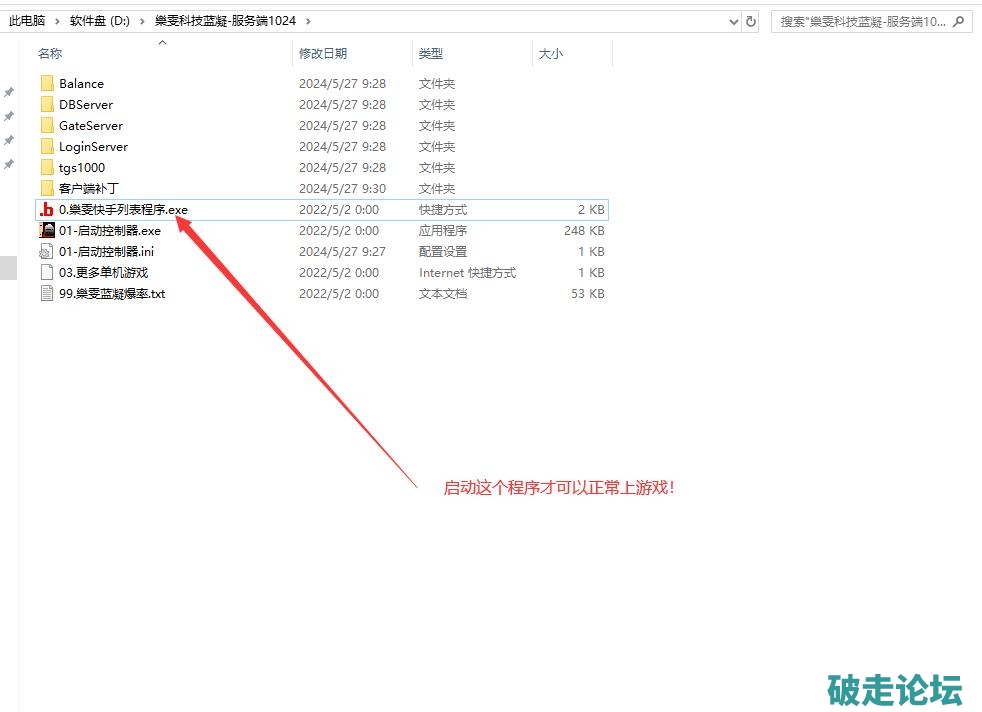
Task: Sort files by 大小 column header
Action: coord(551,54)
